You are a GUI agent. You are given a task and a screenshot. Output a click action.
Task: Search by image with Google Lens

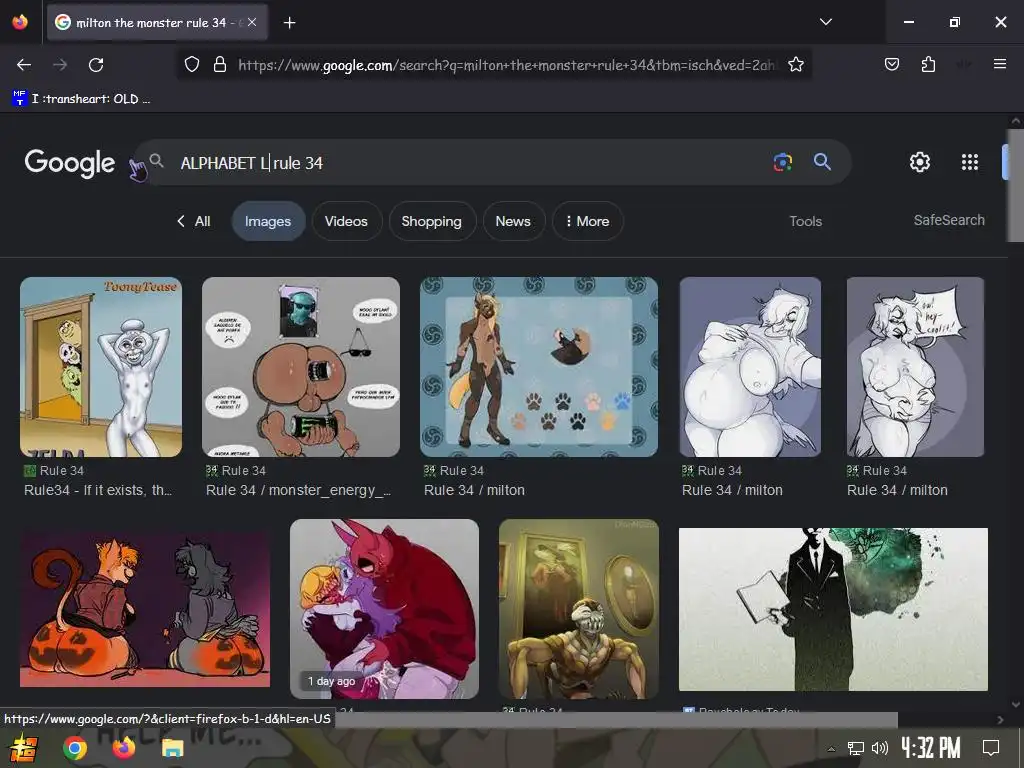click(782, 162)
